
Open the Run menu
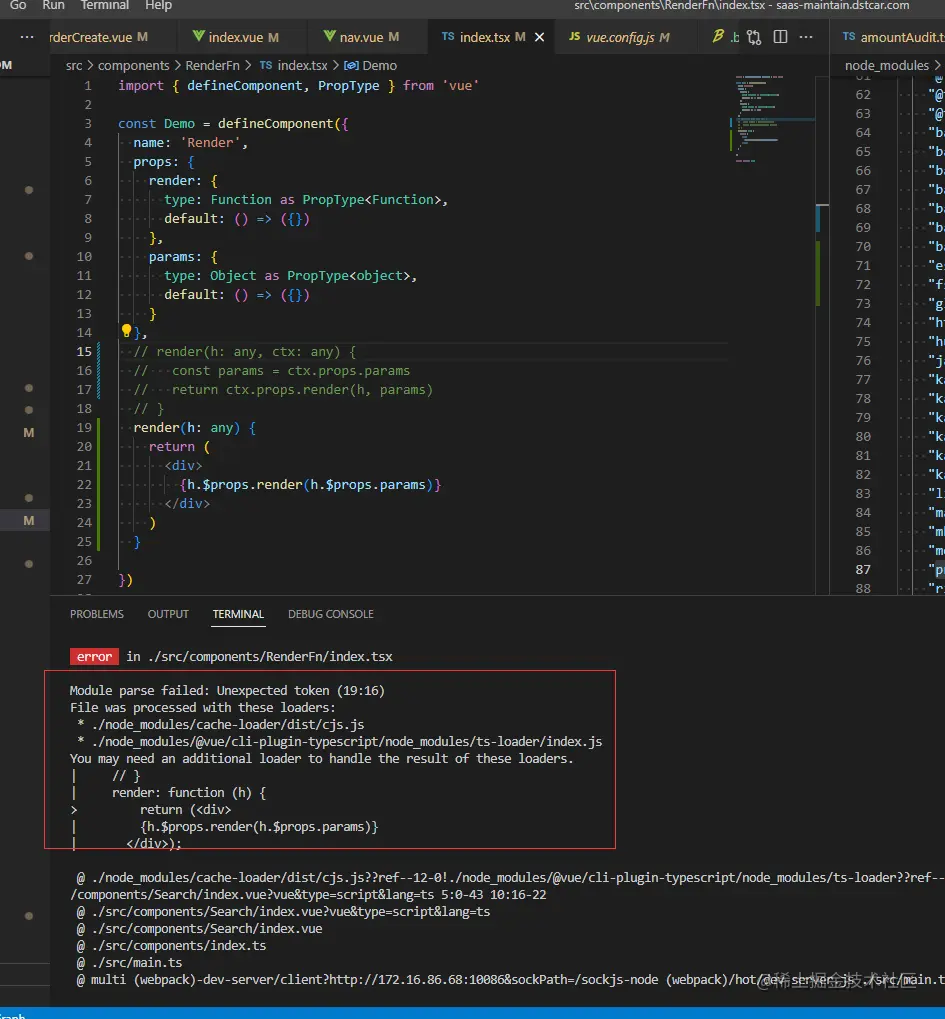(53, 5)
